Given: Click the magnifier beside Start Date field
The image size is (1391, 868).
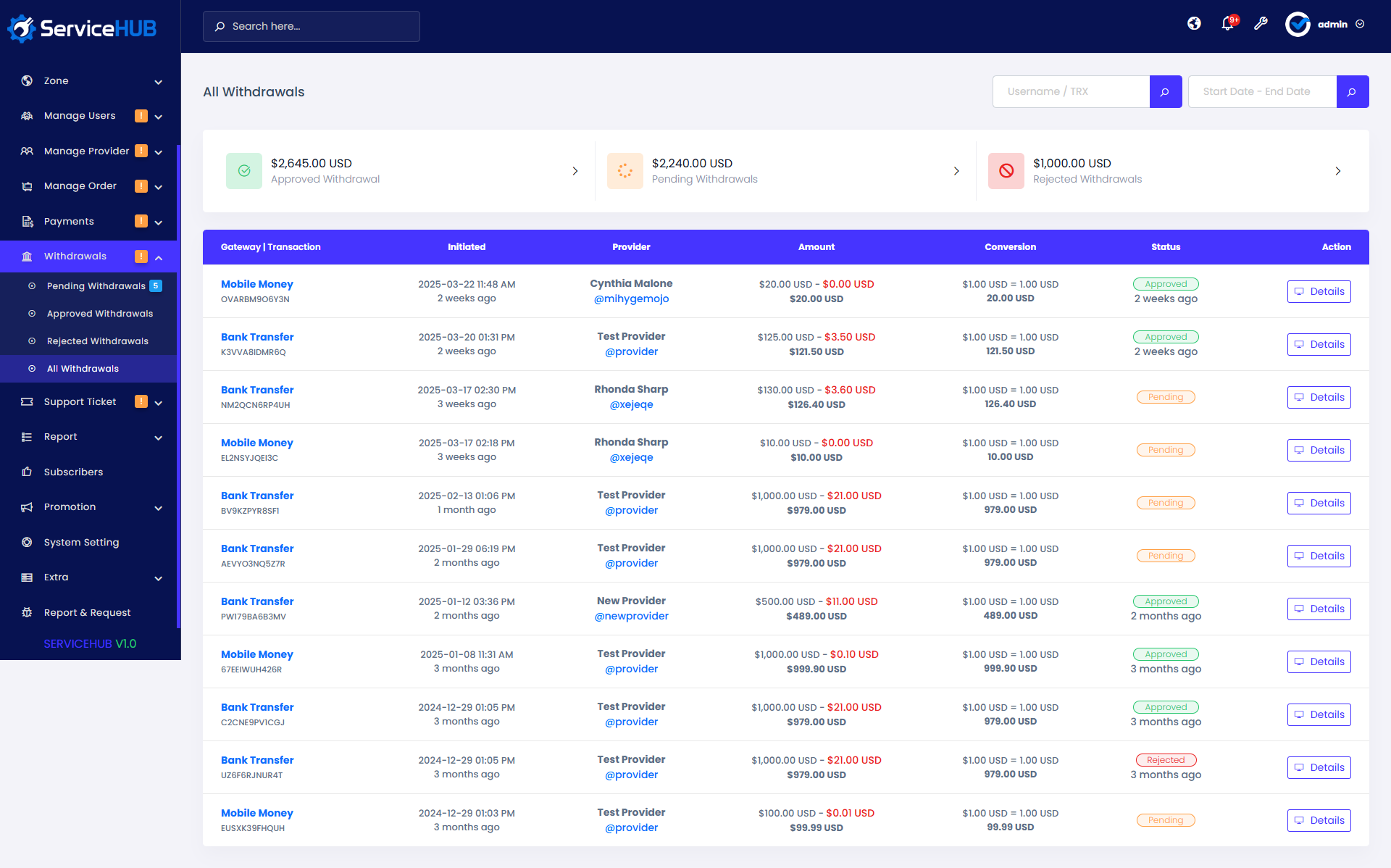Looking at the screenshot, I should click(x=1352, y=91).
